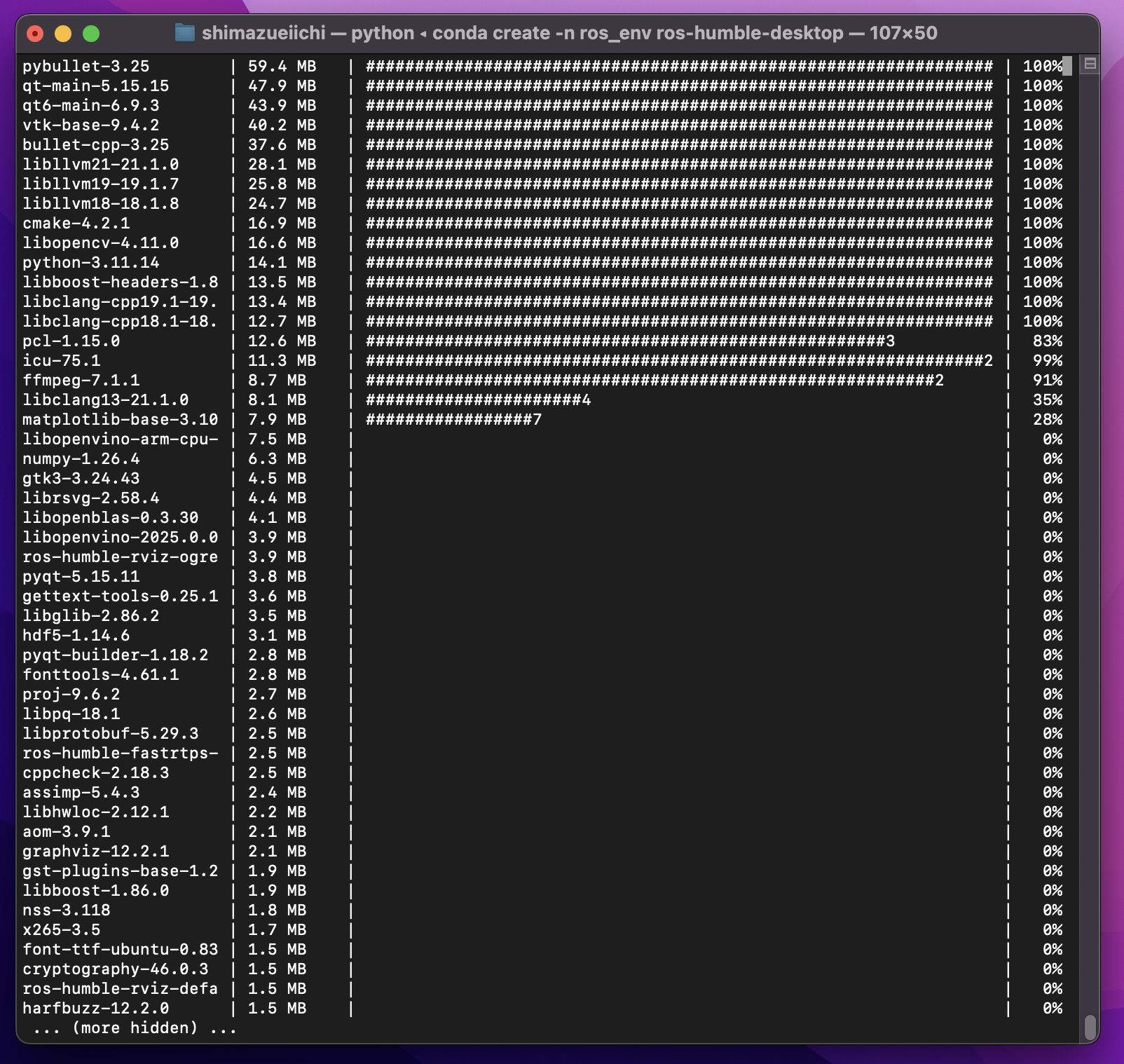This screenshot has width=1124, height=1064.
Task: Click python-3.11.14 package name
Action: click(x=90, y=262)
